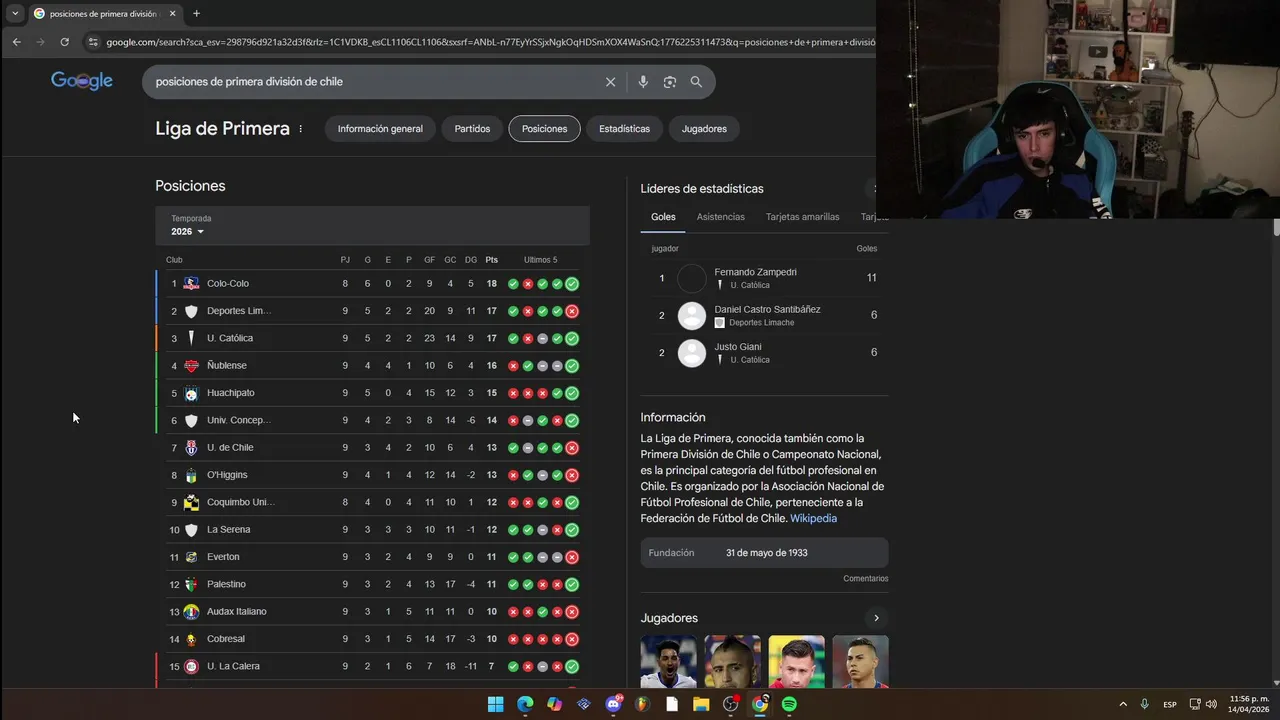Open the ESP language input indicator
This screenshot has width=1280, height=720.
point(1170,704)
